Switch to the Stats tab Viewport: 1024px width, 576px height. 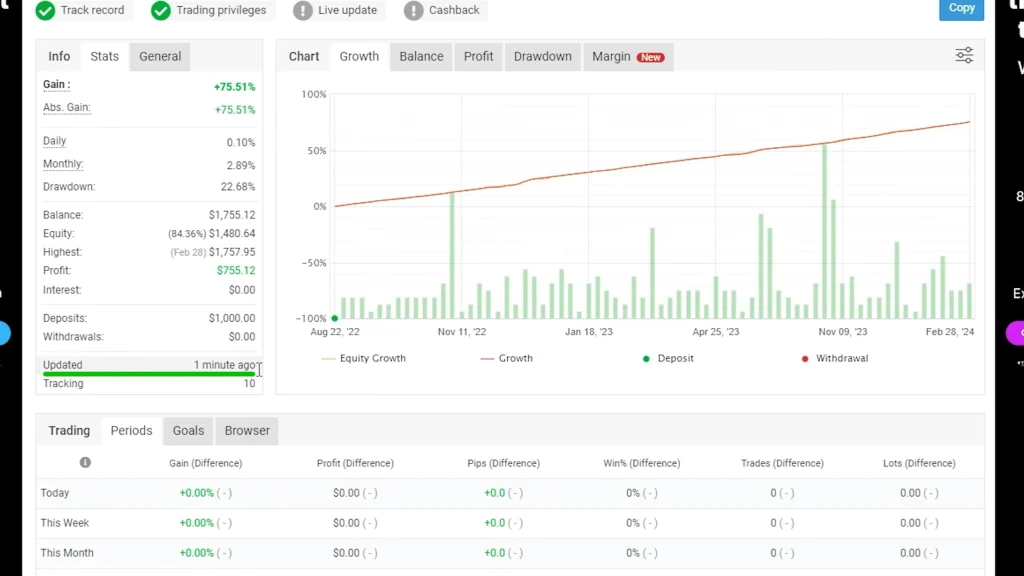pos(105,57)
